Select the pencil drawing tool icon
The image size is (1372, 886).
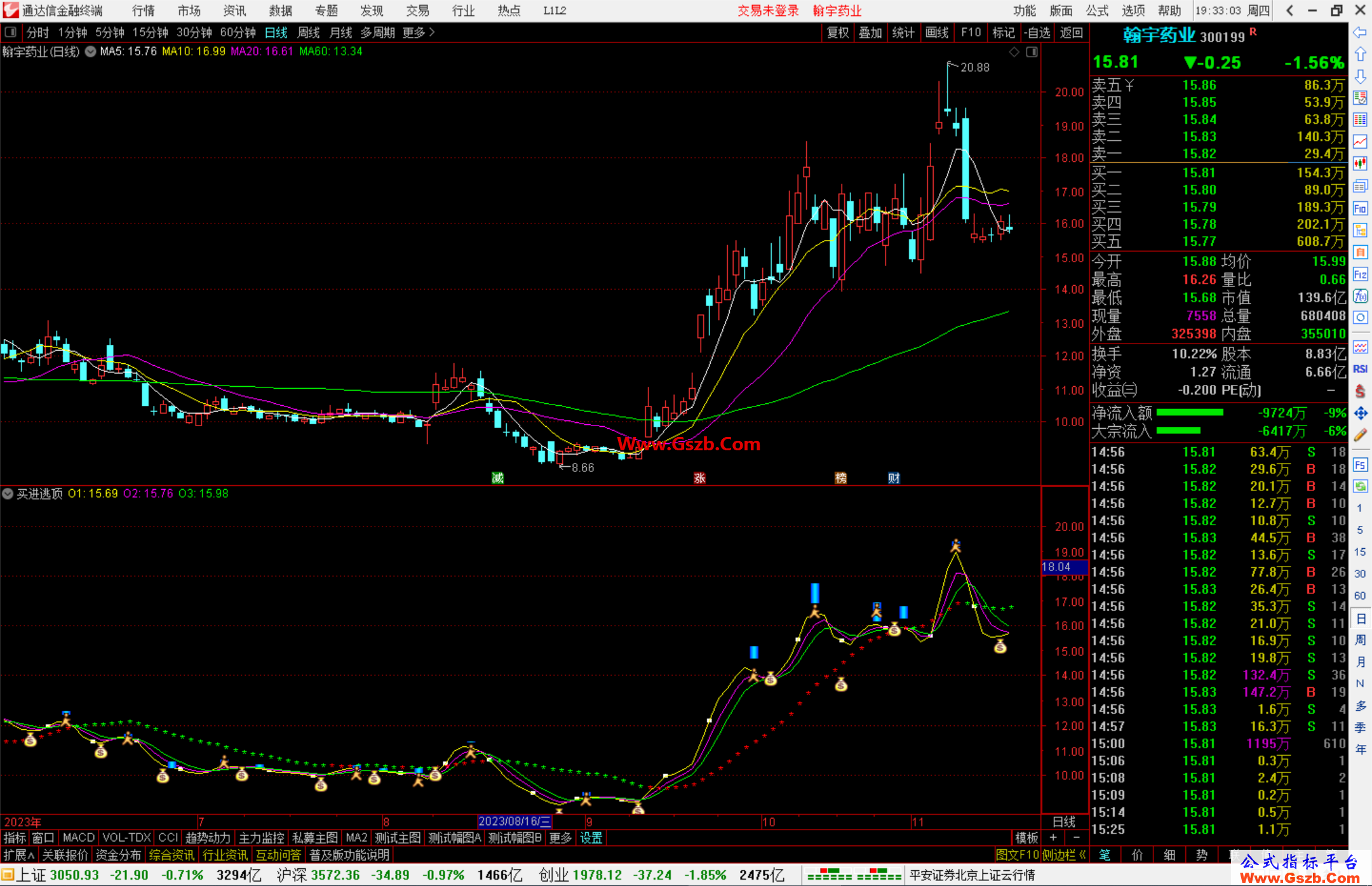(1360, 436)
